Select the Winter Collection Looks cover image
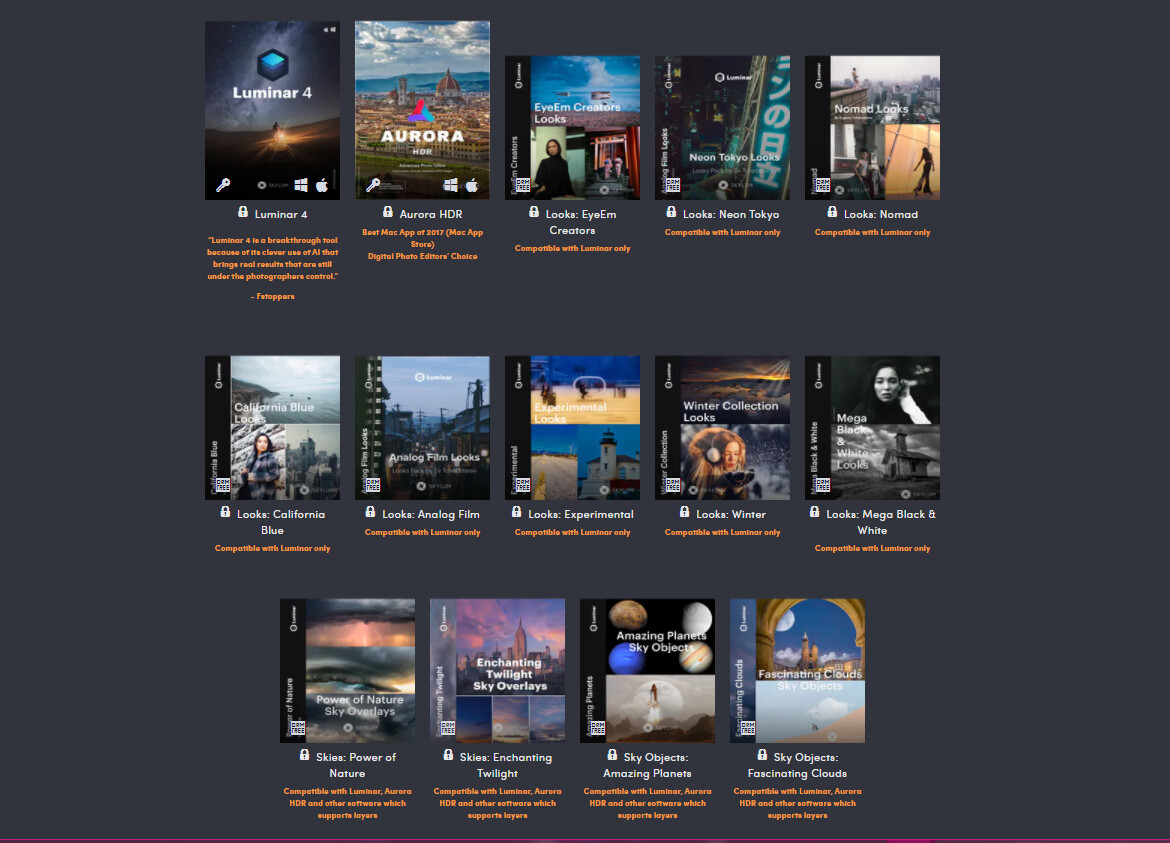The image size is (1170, 843). point(722,427)
